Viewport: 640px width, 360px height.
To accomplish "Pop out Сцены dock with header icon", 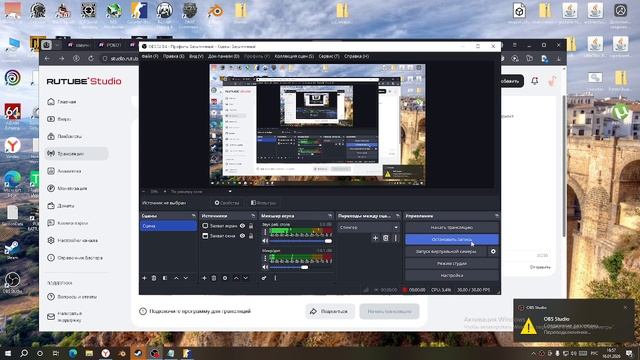I will click(193, 216).
